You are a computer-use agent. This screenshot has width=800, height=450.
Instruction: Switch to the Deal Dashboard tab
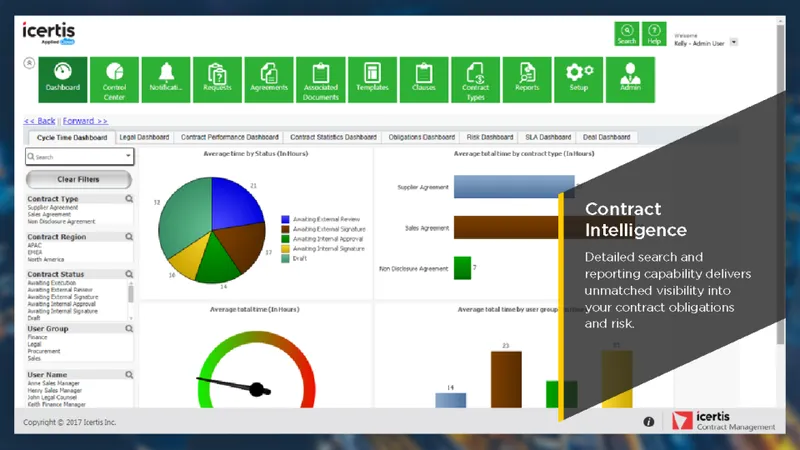tap(606, 137)
